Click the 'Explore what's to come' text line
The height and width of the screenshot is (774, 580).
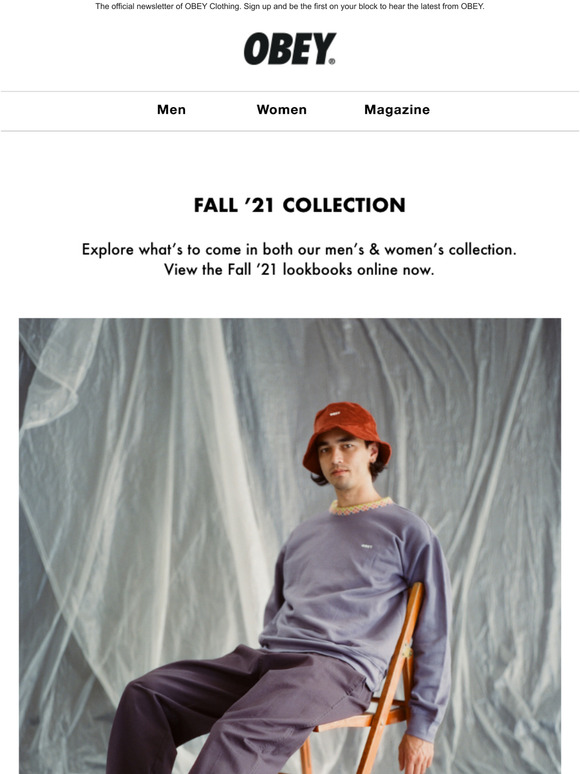[x=299, y=249]
